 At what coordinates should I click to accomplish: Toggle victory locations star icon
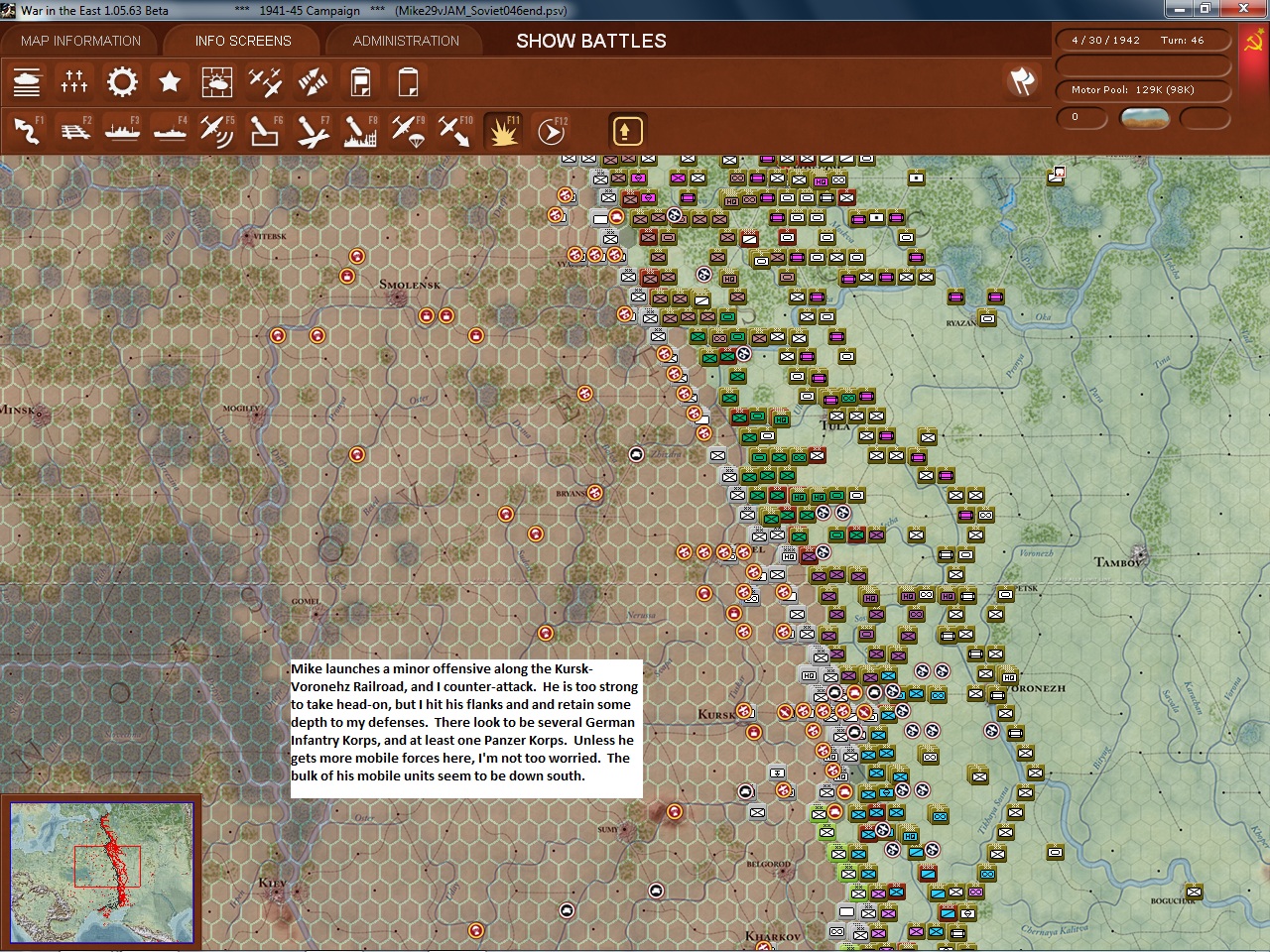tap(170, 82)
